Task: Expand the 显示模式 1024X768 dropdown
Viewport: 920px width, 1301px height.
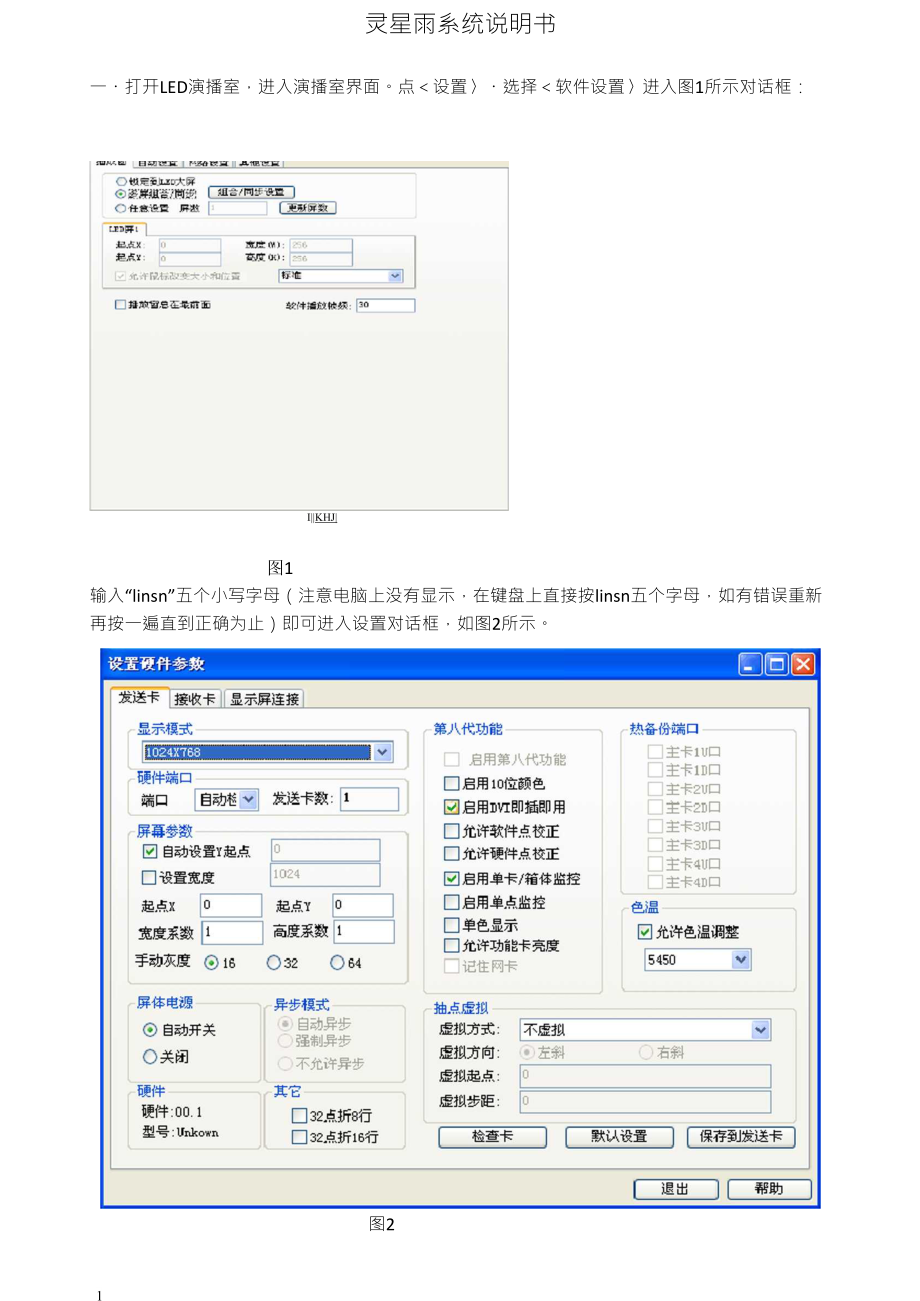Action: pyautogui.click(x=382, y=753)
